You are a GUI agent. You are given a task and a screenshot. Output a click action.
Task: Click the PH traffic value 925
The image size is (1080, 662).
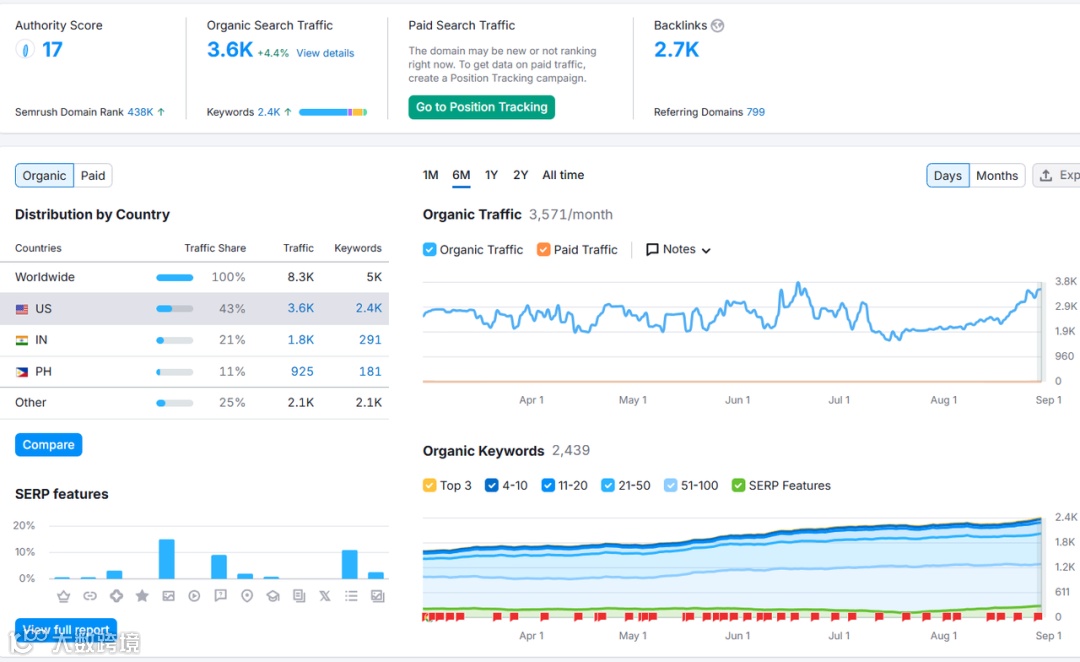click(302, 371)
